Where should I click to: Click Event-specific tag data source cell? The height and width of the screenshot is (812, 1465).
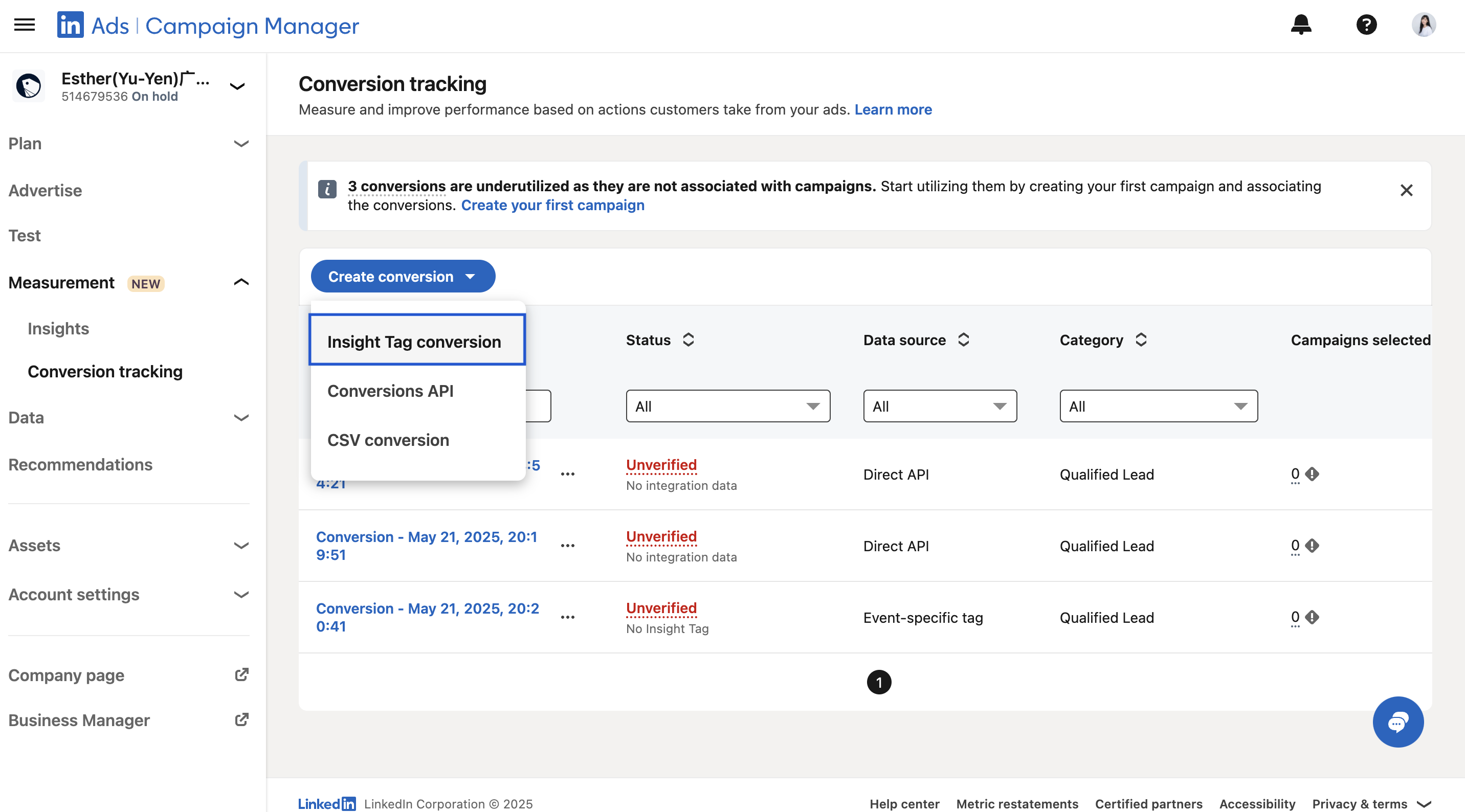pos(922,617)
